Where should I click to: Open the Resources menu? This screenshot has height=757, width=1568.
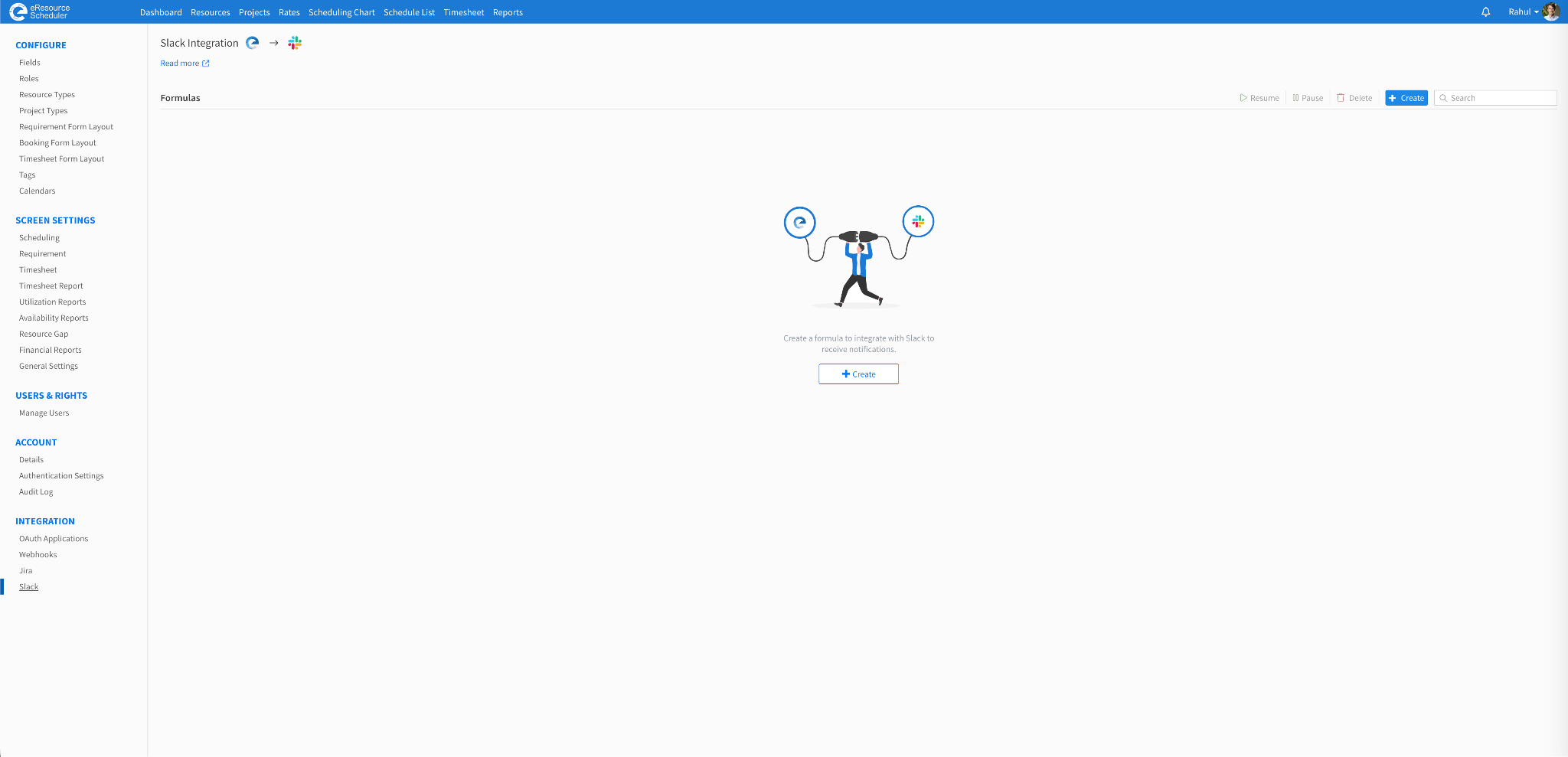click(211, 12)
